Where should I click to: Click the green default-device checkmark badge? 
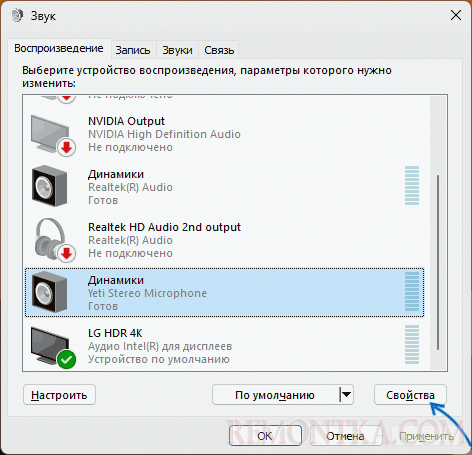(x=67, y=360)
